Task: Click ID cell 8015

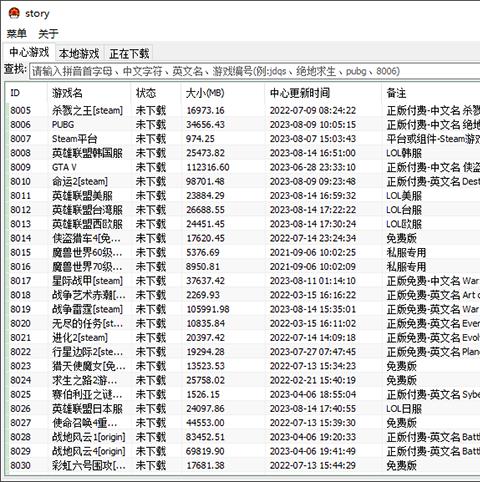Action: (x=21, y=252)
